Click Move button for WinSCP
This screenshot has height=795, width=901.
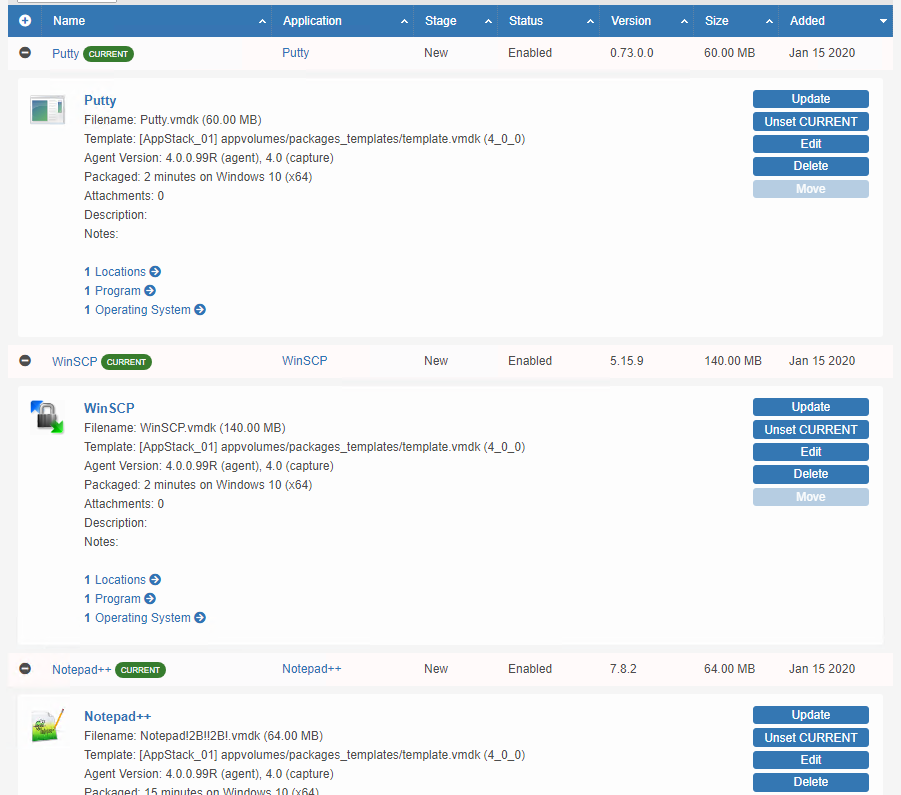811,497
